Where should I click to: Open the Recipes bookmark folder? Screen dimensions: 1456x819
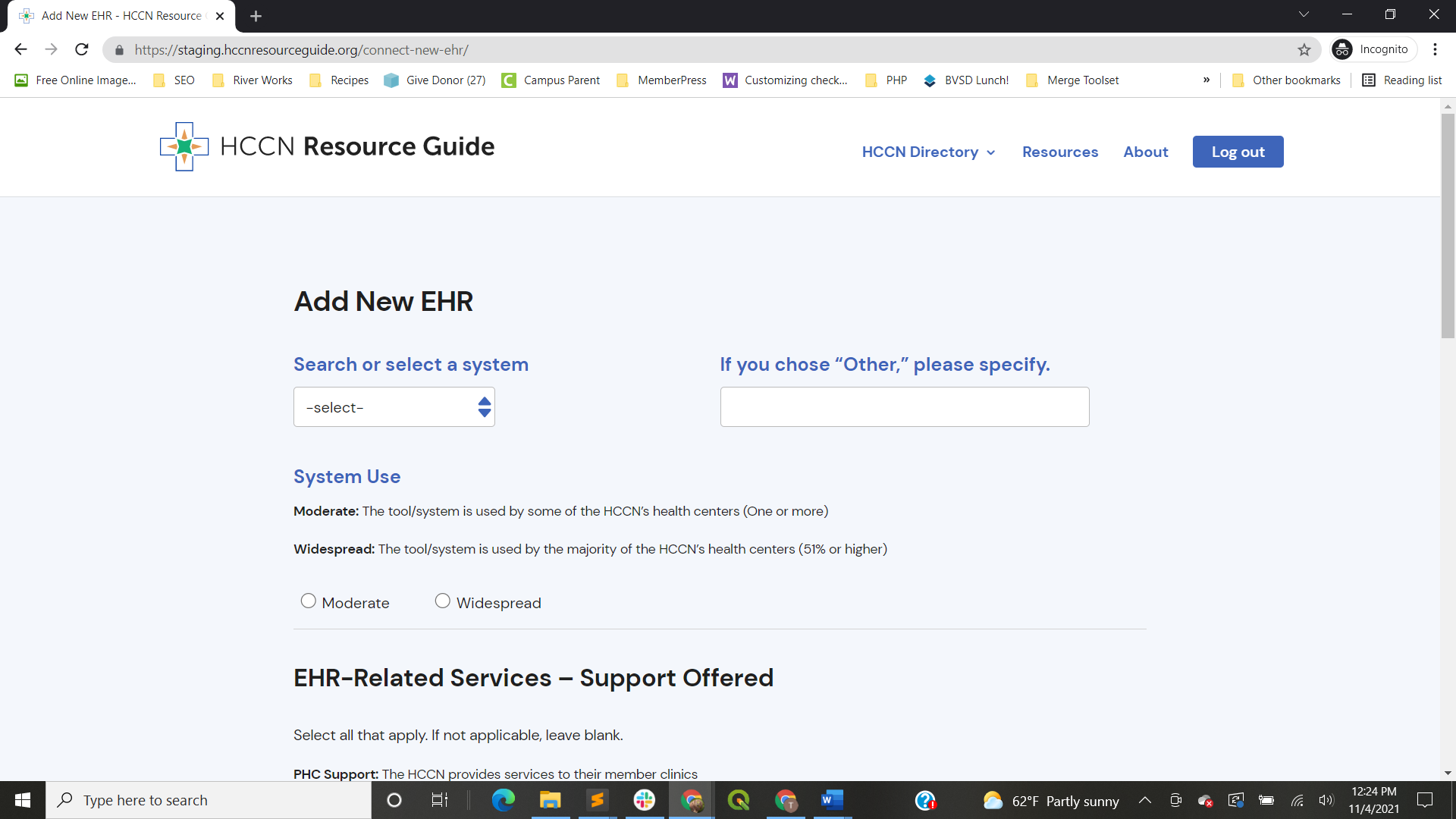pos(339,80)
